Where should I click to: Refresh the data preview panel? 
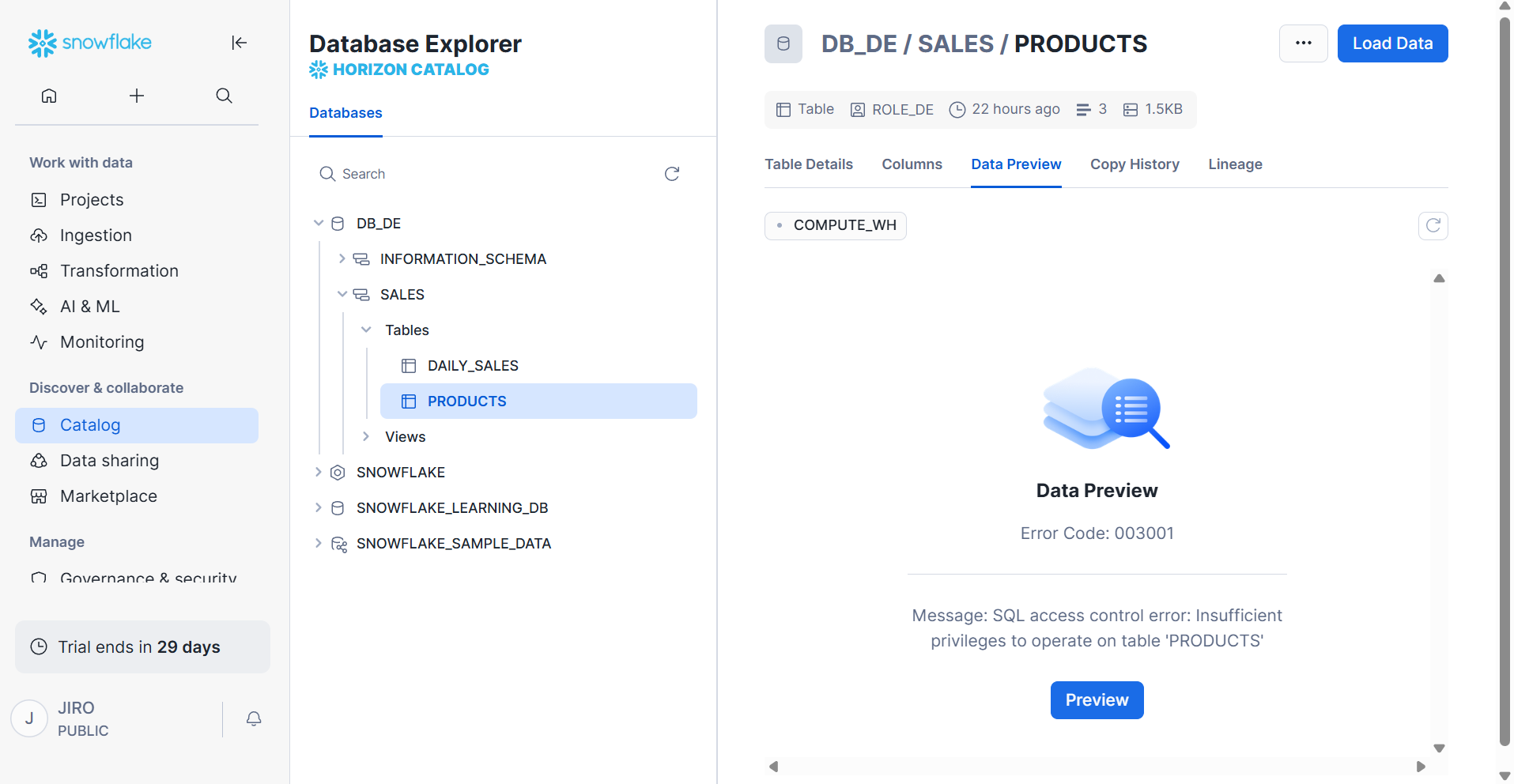point(1433,226)
